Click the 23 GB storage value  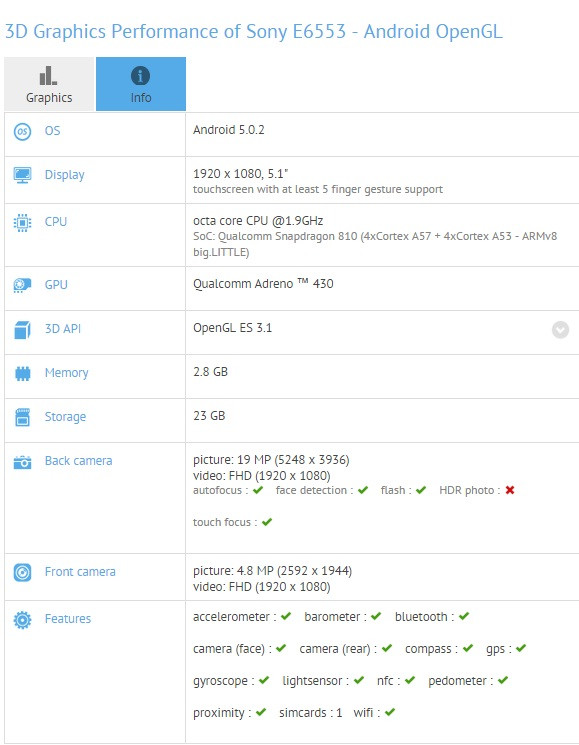[209, 416]
